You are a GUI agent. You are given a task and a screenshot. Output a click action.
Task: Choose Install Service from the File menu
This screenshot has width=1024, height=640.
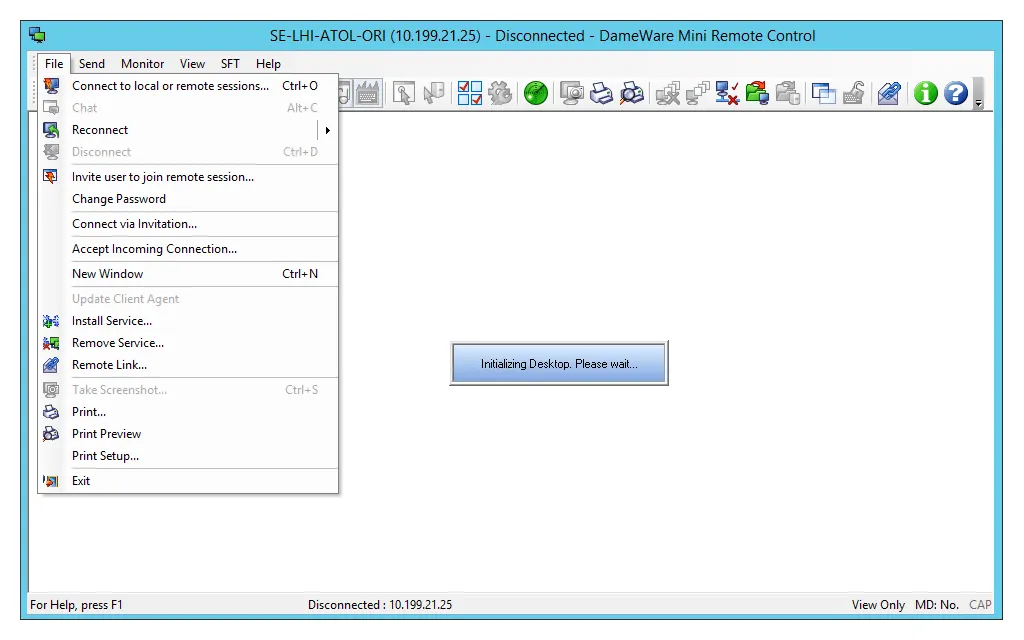coord(110,320)
